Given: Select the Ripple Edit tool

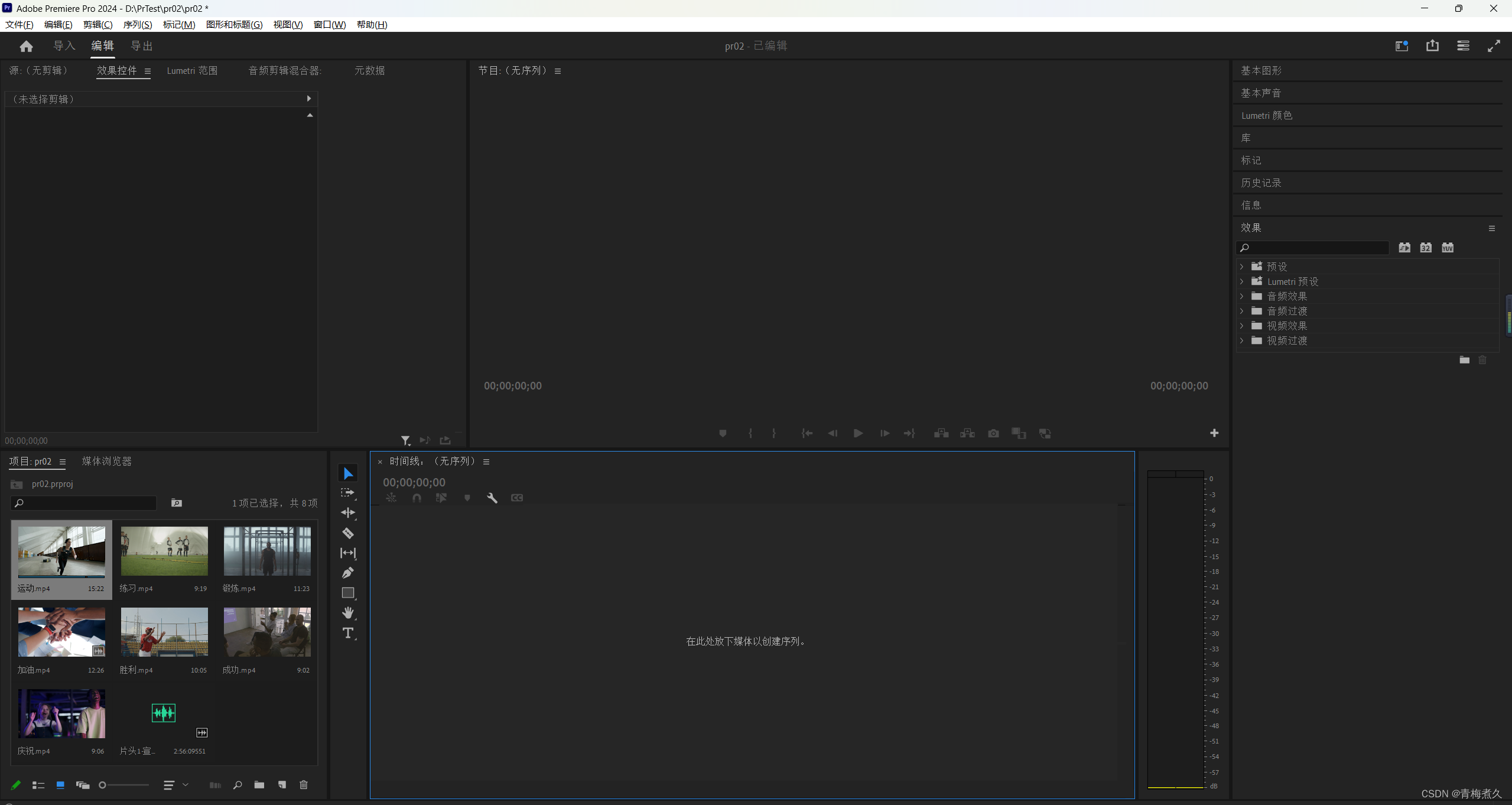Looking at the screenshot, I should point(348,513).
